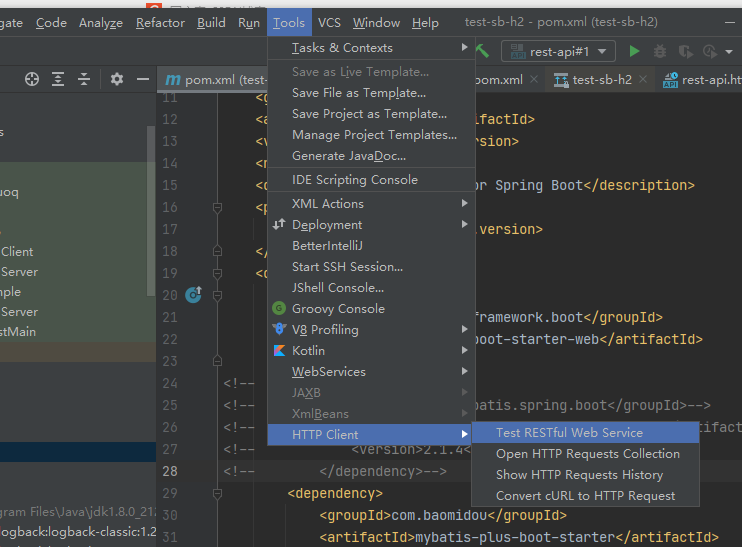Expand Tasks & Contexts submenu arrow
The width and height of the screenshot is (742, 547).
(465, 47)
